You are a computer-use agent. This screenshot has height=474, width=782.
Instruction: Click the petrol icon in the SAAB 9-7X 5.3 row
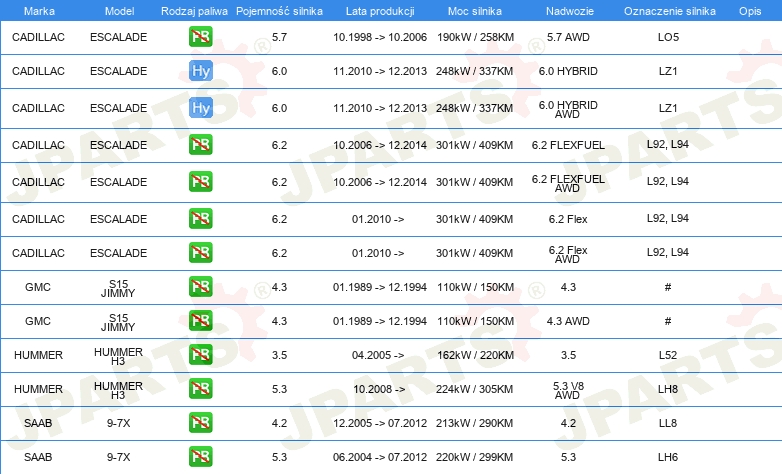[x=200, y=456]
